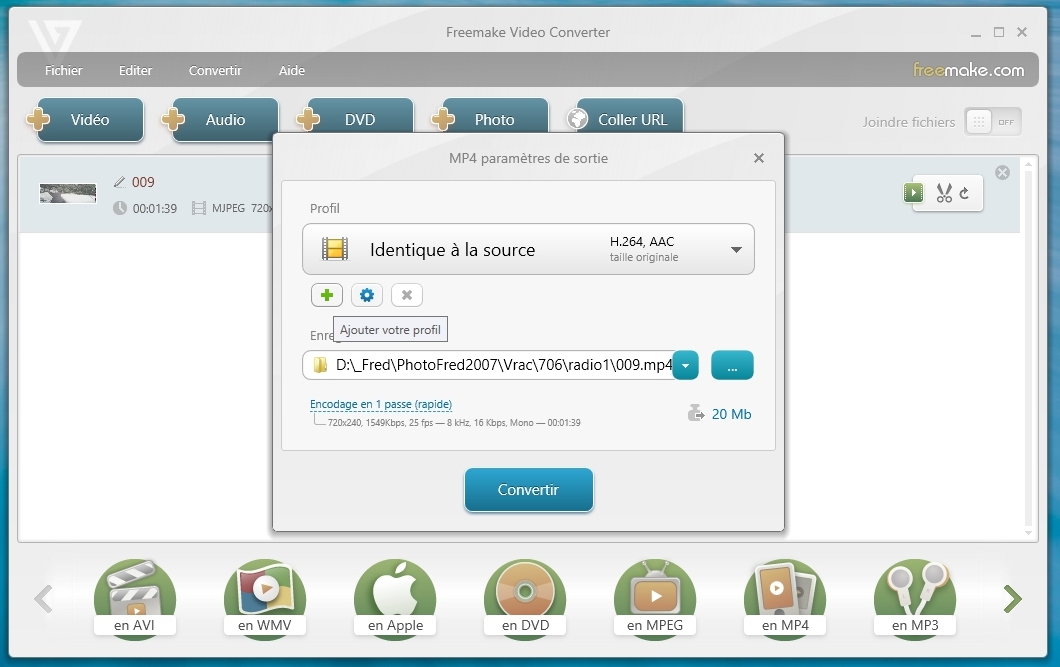Image resolution: width=1060 pixels, height=667 pixels.
Task: Play the 009 video preview
Action: 913,193
